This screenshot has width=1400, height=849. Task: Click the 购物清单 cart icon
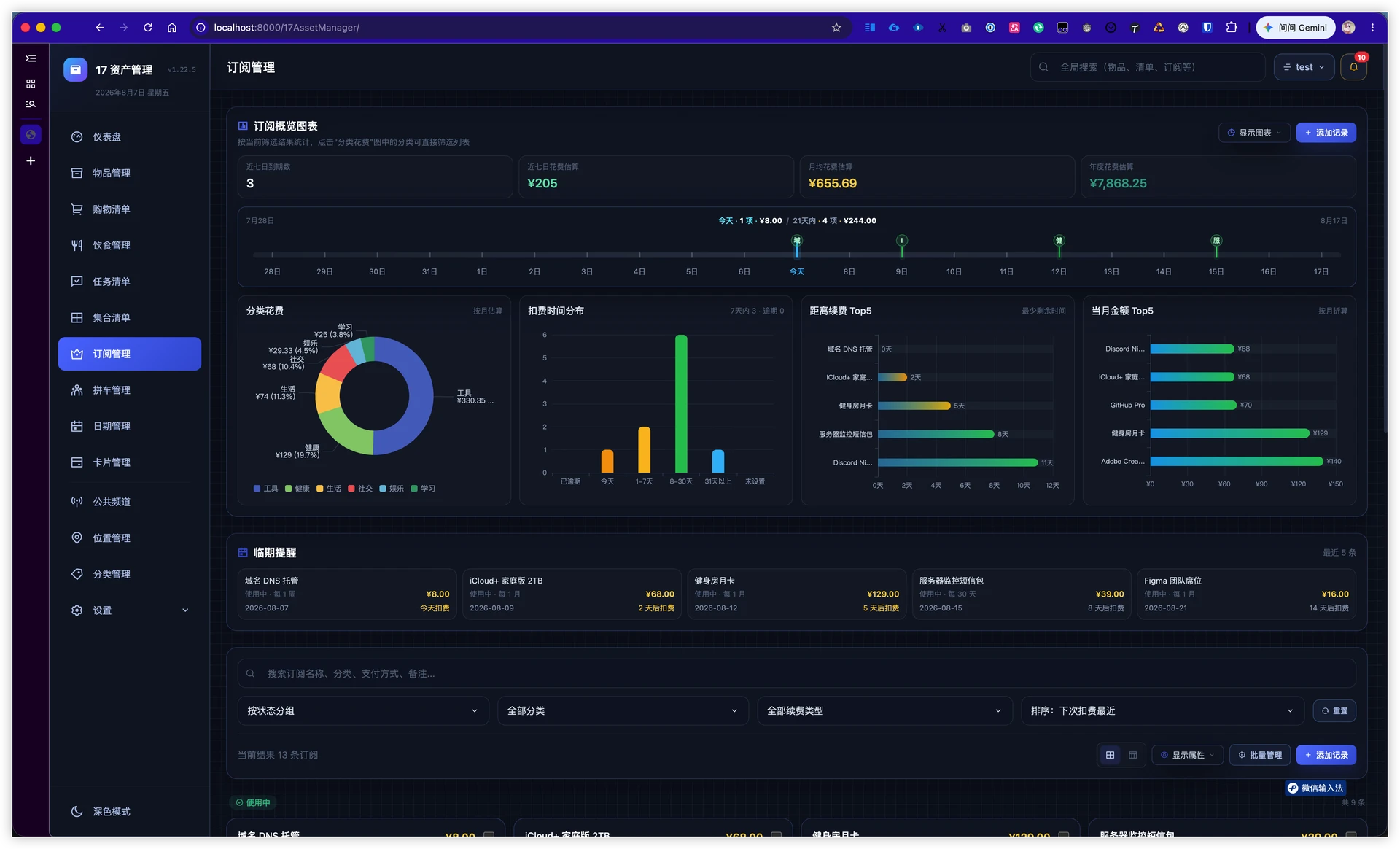click(77, 209)
